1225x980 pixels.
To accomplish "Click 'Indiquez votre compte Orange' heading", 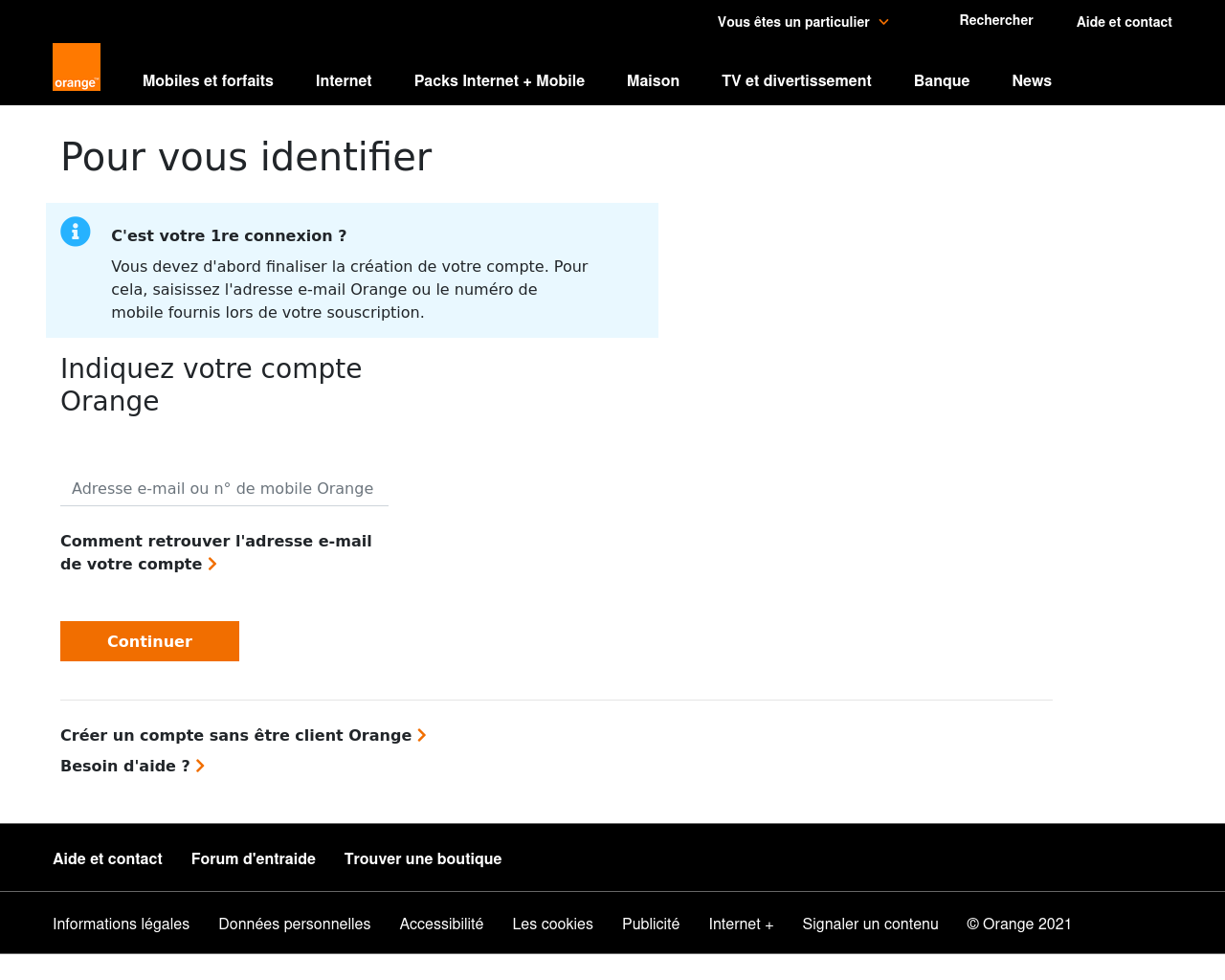I will (211, 385).
